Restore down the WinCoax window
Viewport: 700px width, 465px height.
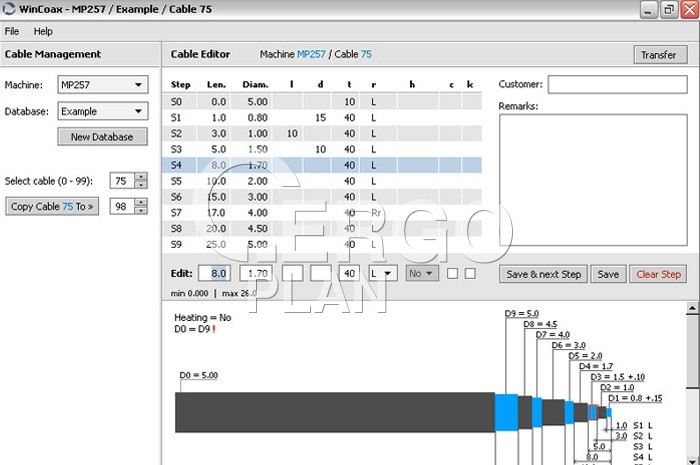click(x=668, y=9)
